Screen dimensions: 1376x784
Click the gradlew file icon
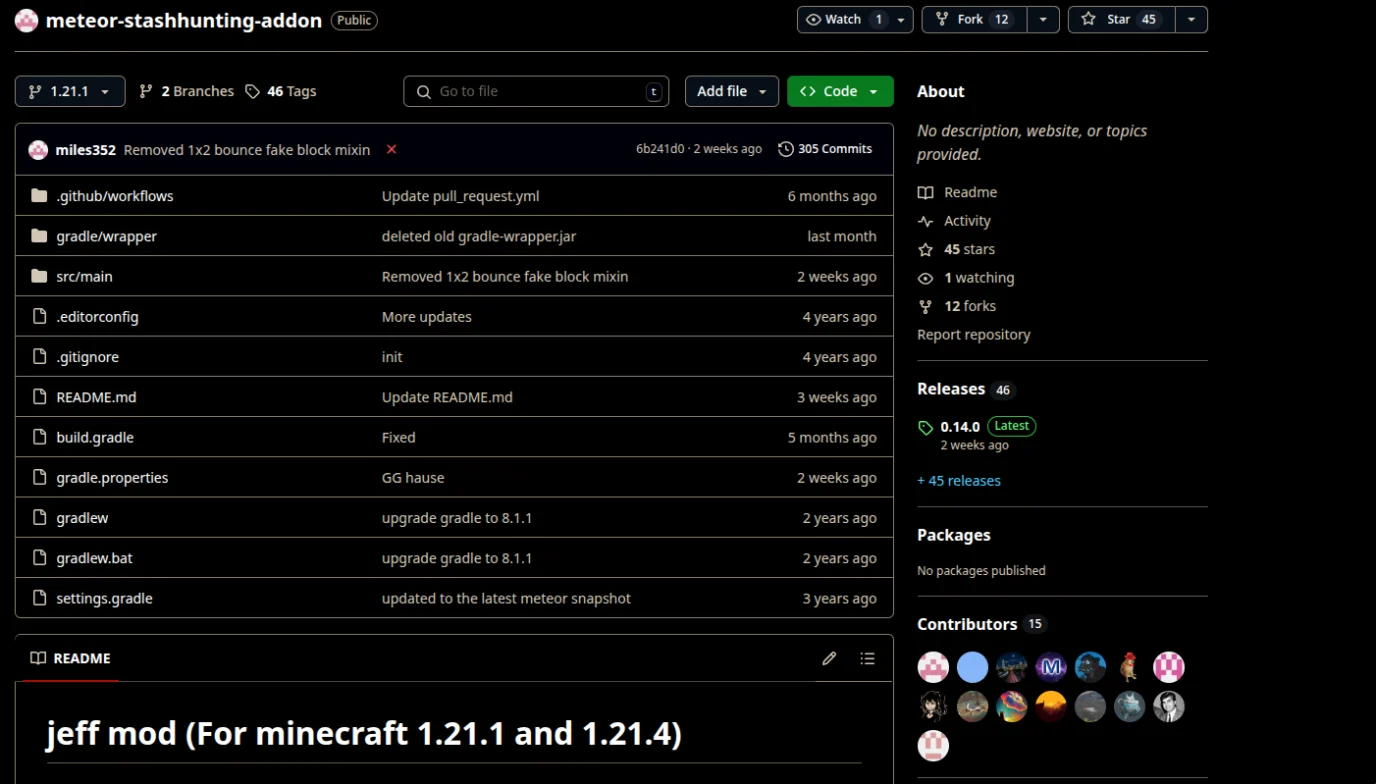pos(39,517)
